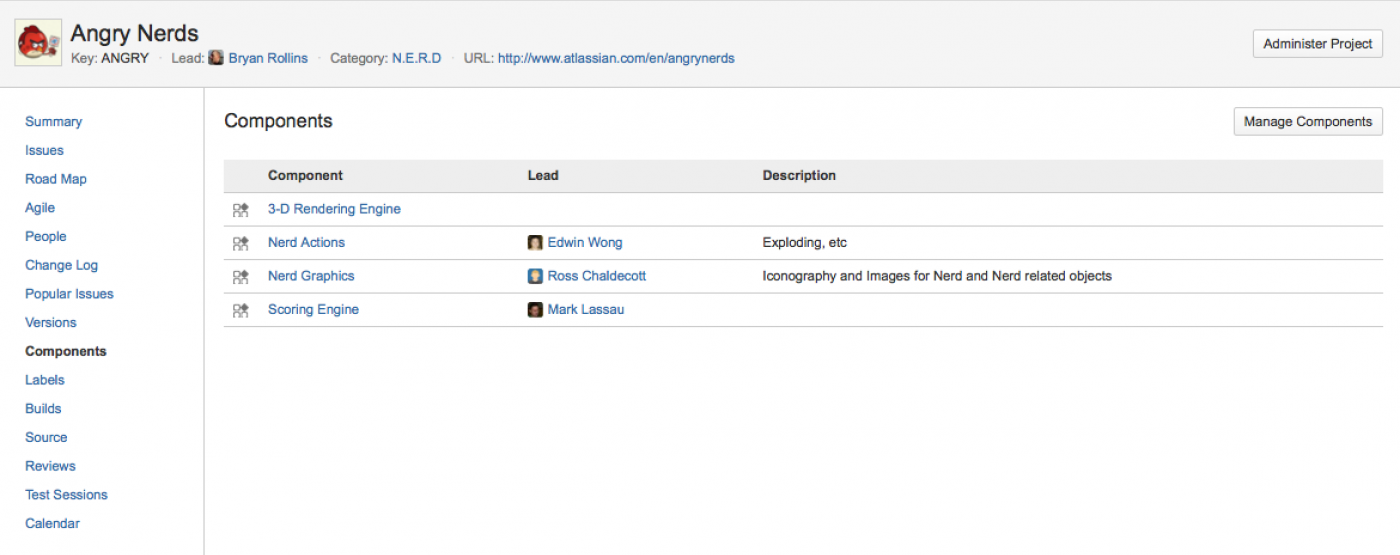The image size is (1400, 555).
Task: Click the Description column header
Action: coord(799,176)
